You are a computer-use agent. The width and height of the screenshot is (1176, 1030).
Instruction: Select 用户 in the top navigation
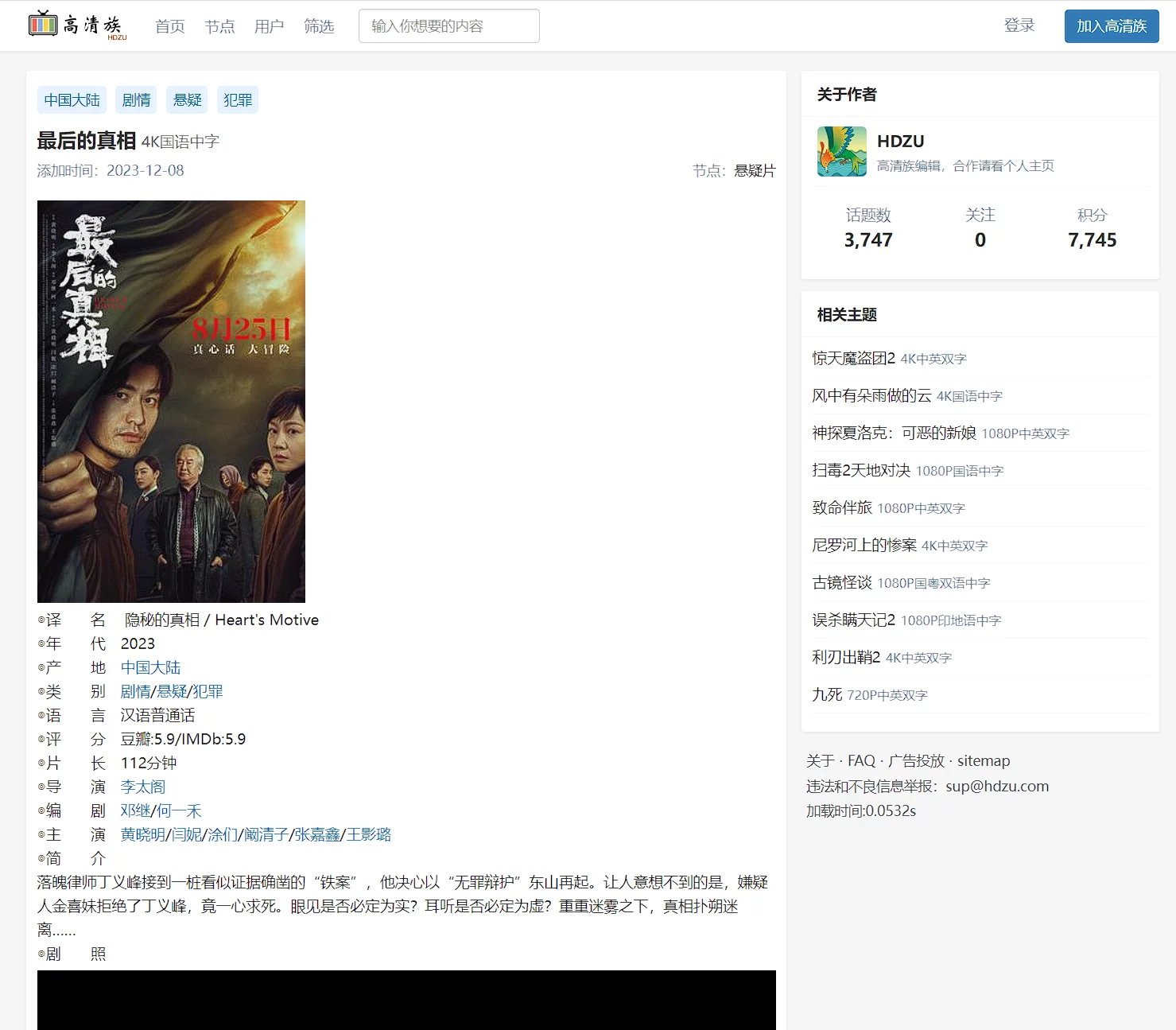(269, 26)
